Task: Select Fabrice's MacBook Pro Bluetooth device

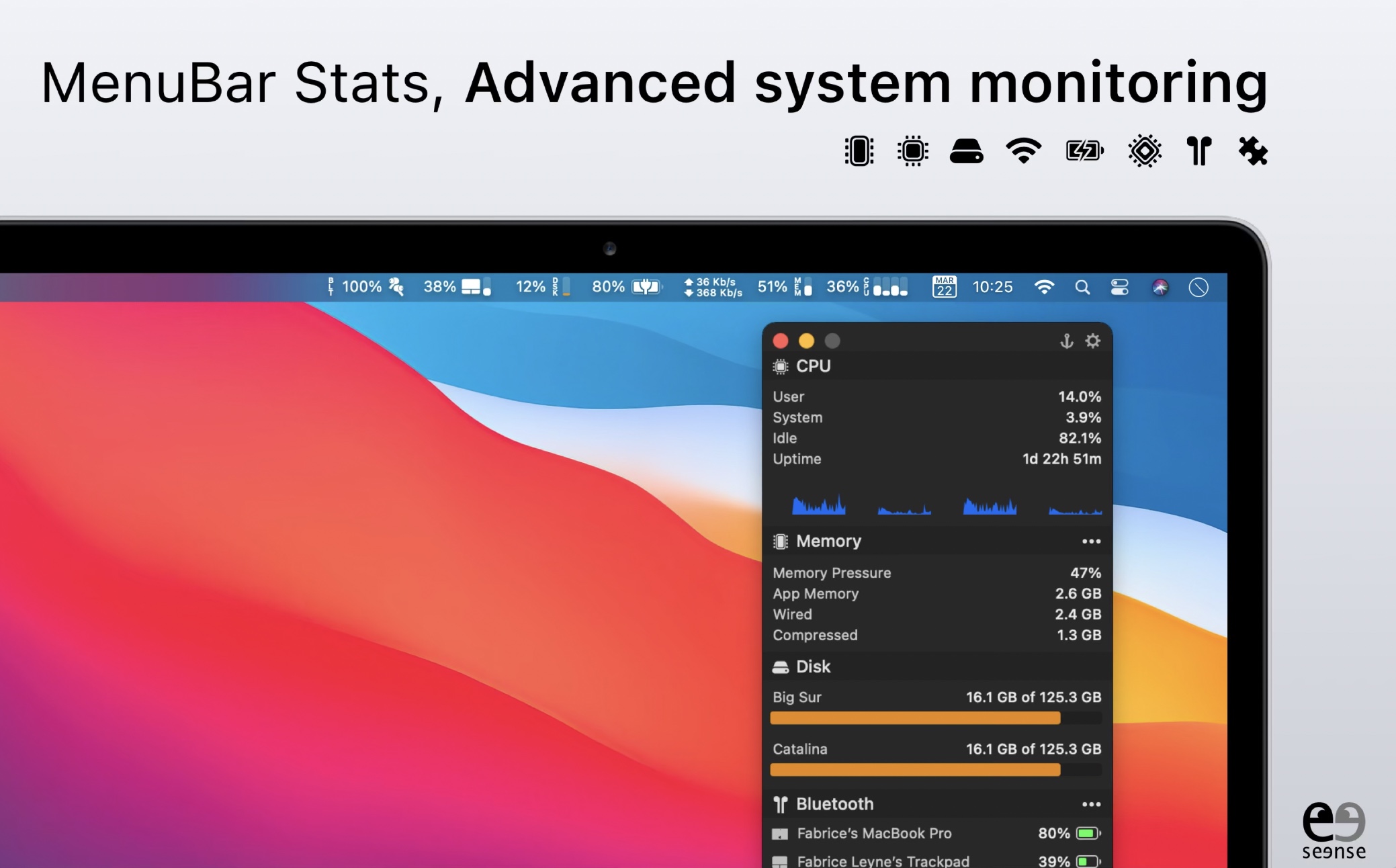Action: click(873, 834)
